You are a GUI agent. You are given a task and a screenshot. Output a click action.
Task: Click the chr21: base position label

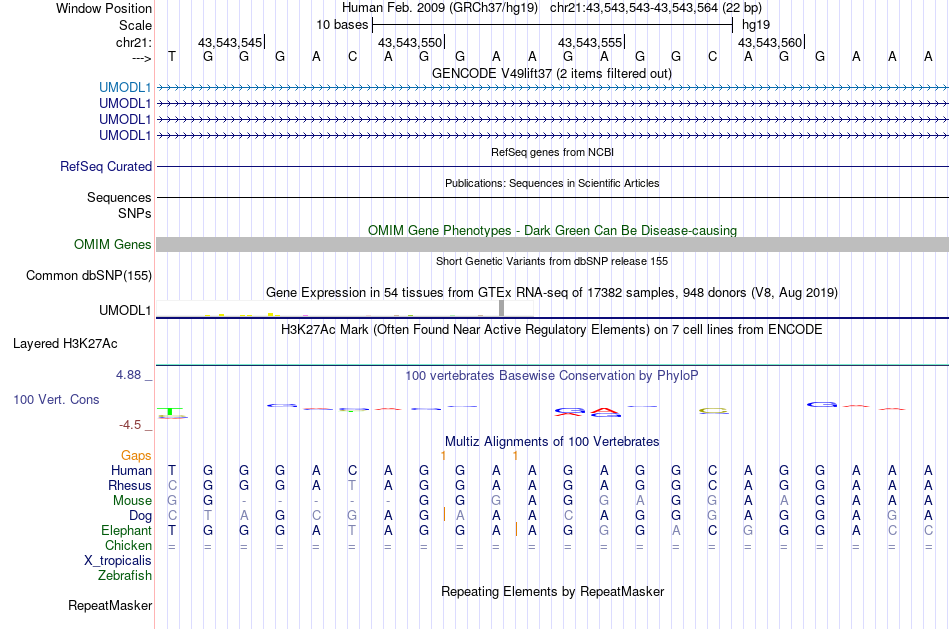coord(133,42)
